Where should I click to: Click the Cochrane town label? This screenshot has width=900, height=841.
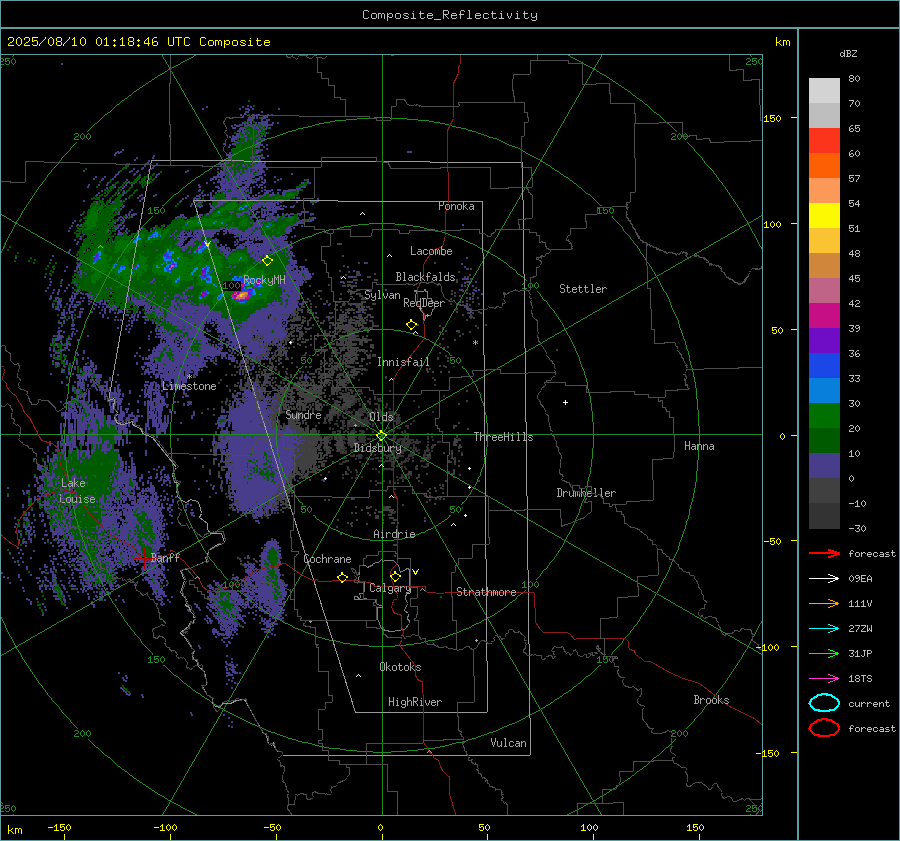(x=327, y=559)
